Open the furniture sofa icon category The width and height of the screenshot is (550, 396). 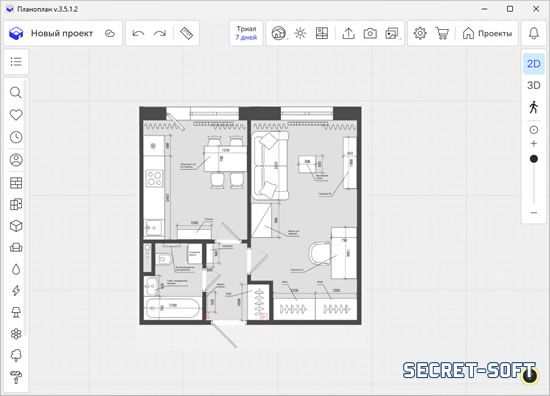[x=16, y=248]
